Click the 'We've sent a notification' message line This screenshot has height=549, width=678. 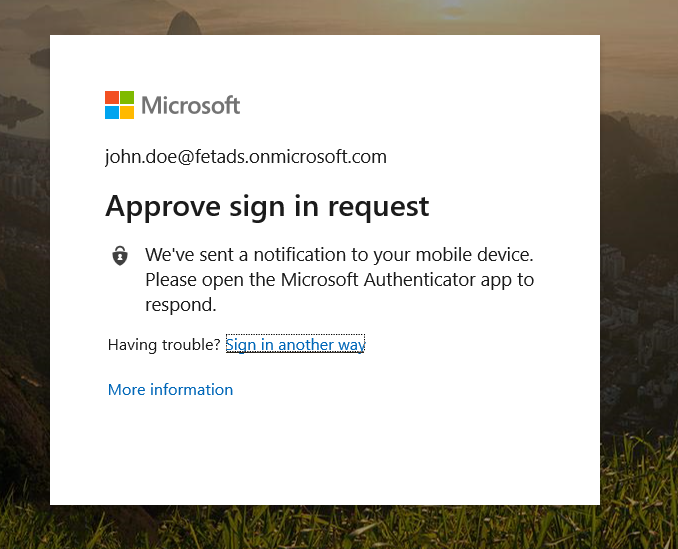pos(339,254)
